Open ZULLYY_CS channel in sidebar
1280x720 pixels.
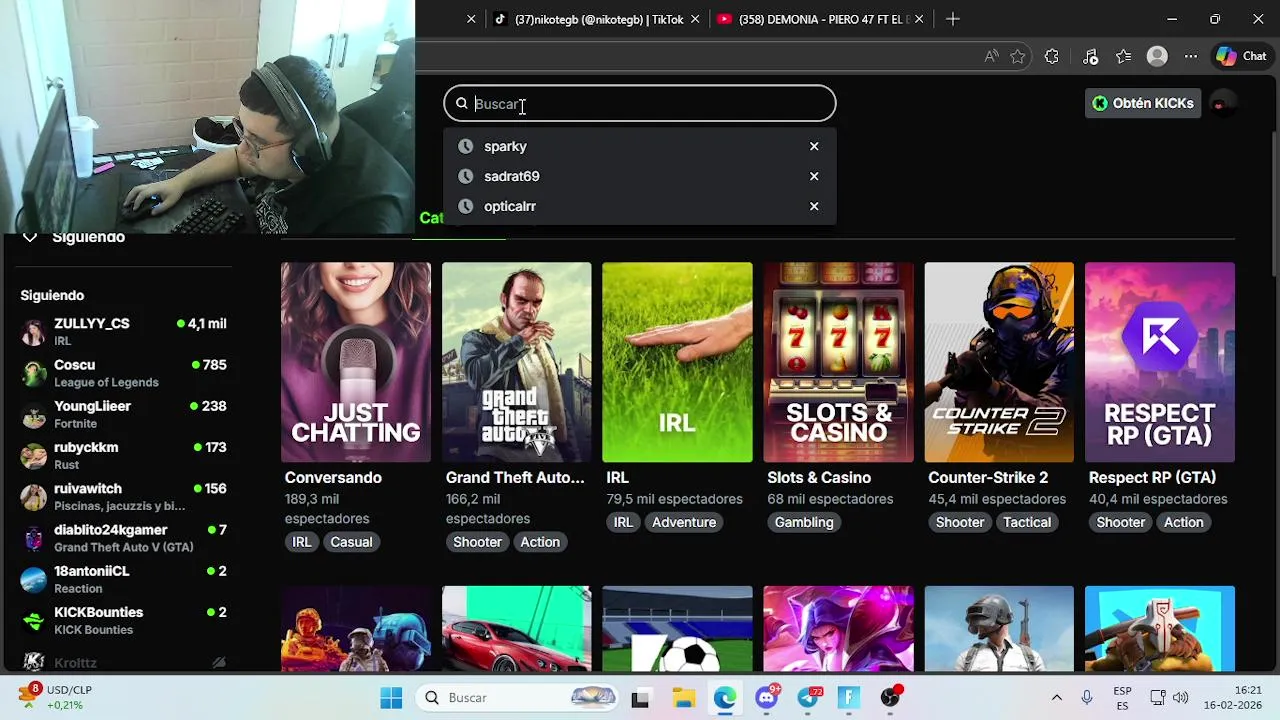[x=125, y=332]
